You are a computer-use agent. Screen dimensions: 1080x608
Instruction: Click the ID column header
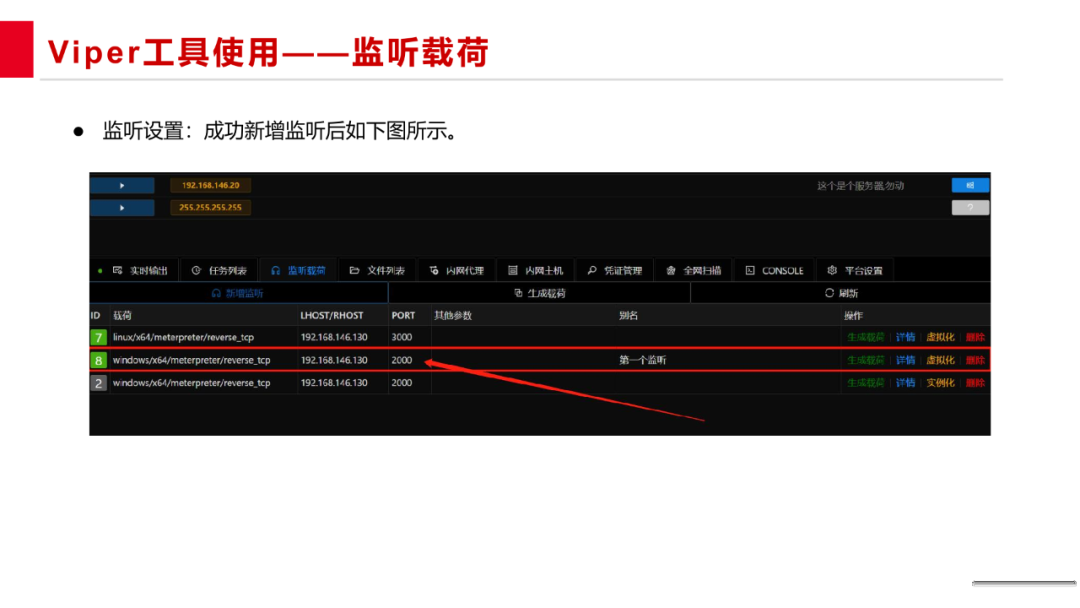click(x=96, y=315)
